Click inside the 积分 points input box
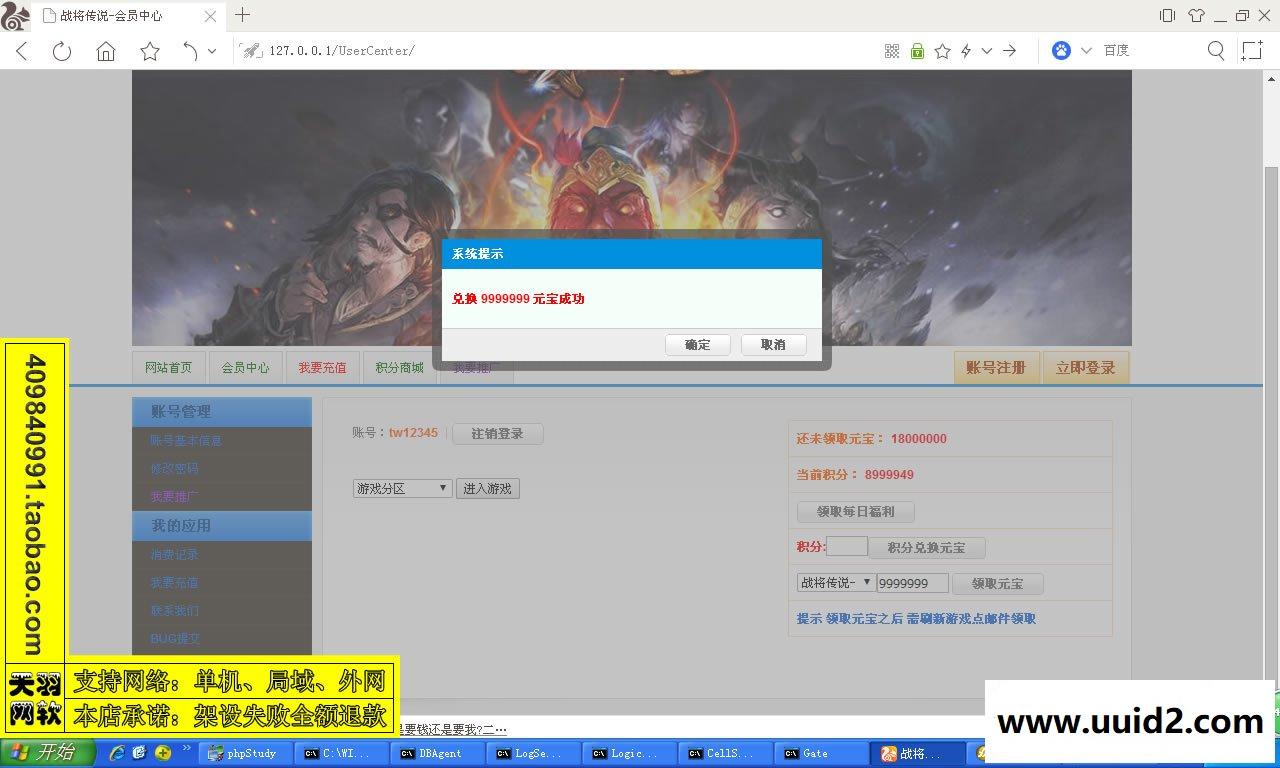Viewport: 1280px width, 768px height. pyautogui.click(x=848, y=546)
